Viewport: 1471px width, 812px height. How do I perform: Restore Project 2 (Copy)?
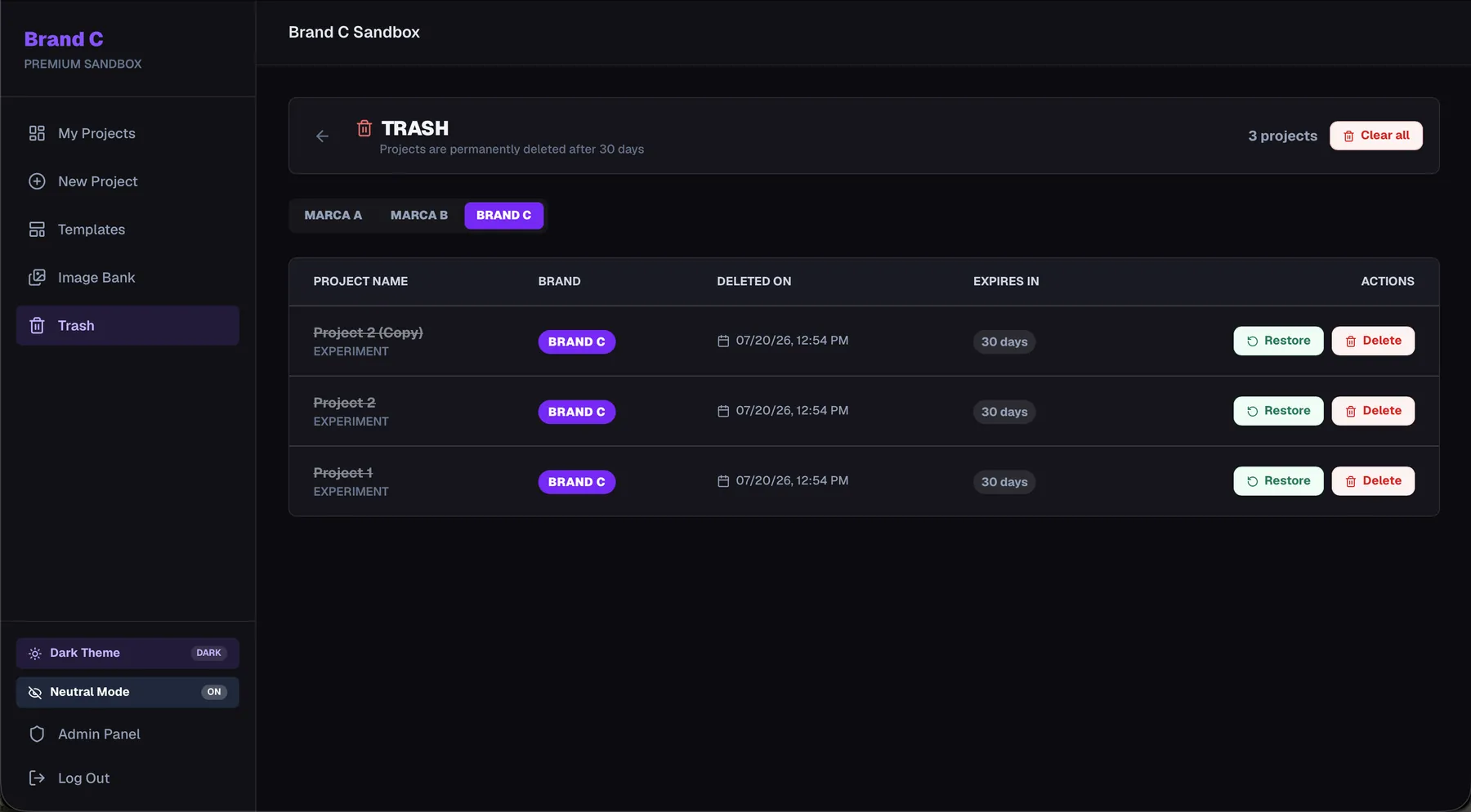[1278, 341]
